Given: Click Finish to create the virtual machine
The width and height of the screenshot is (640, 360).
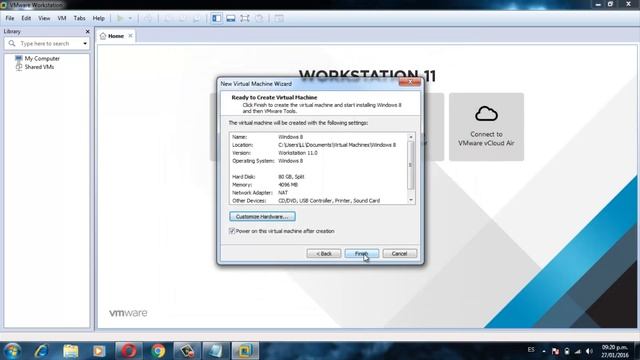Looking at the screenshot, I should [362, 253].
